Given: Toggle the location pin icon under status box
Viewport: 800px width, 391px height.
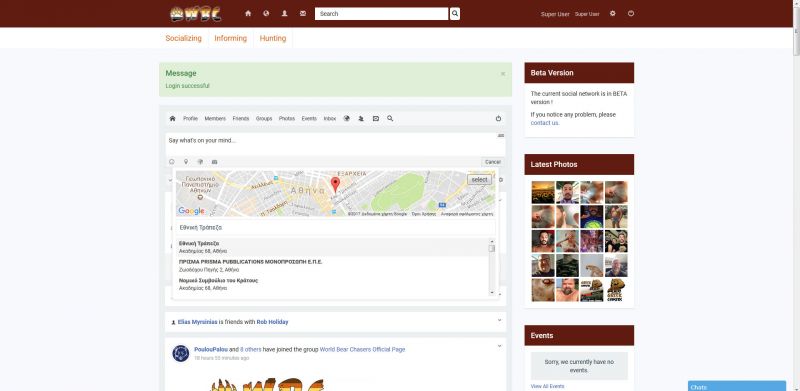Looking at the screenshot, I should coord(186,162).
